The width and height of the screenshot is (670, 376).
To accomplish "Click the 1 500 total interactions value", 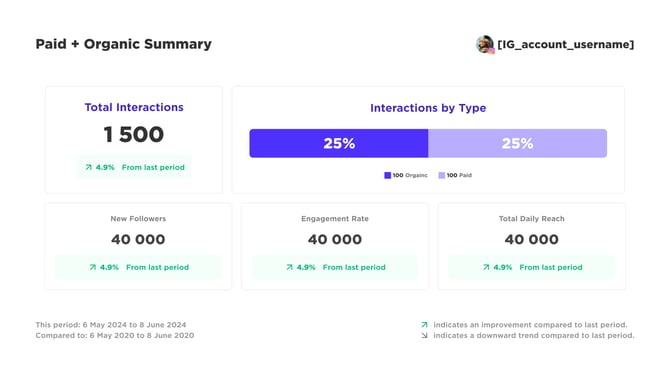I will click(x=134, y=135).
